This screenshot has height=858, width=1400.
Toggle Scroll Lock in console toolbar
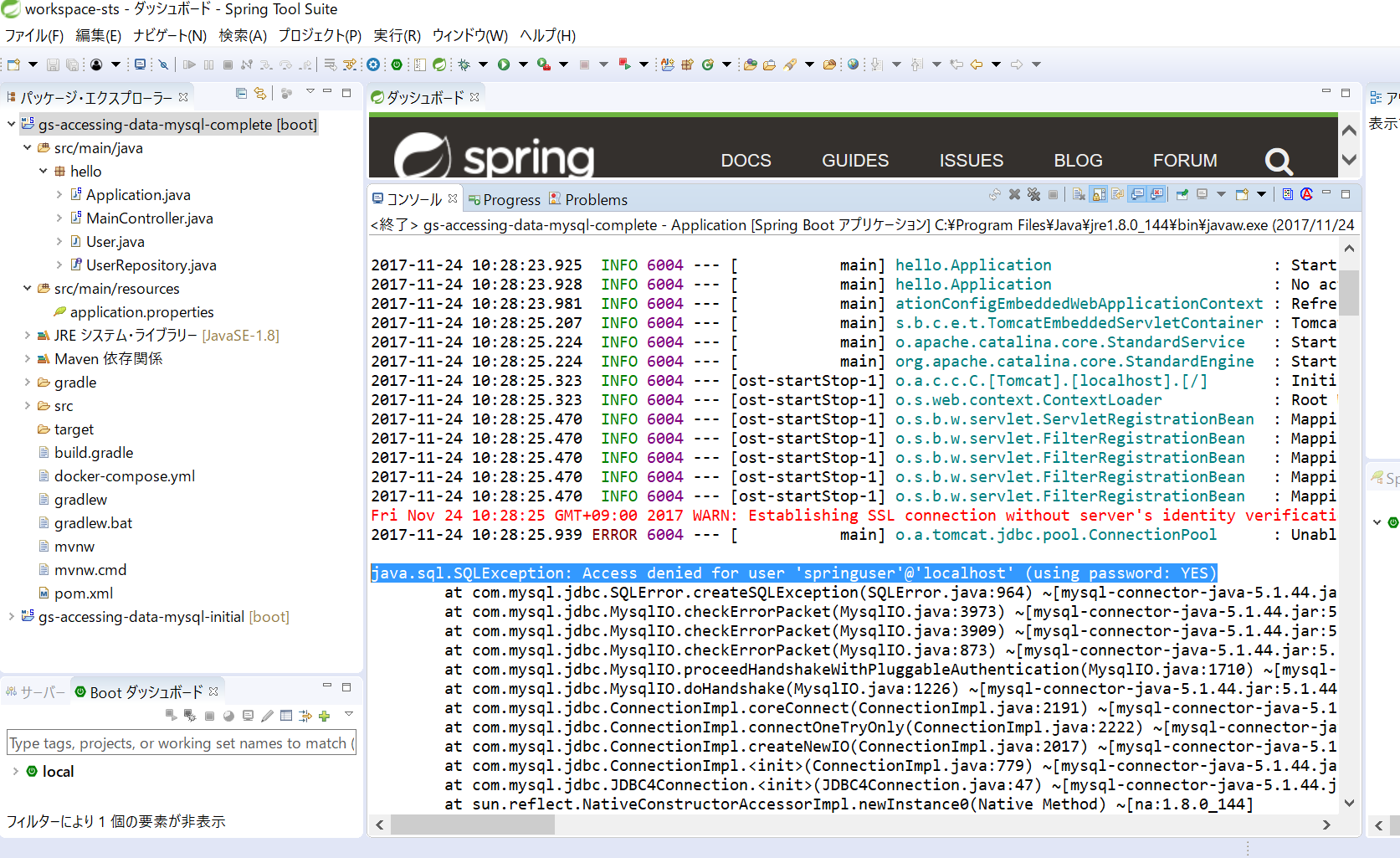point(1099,195)
